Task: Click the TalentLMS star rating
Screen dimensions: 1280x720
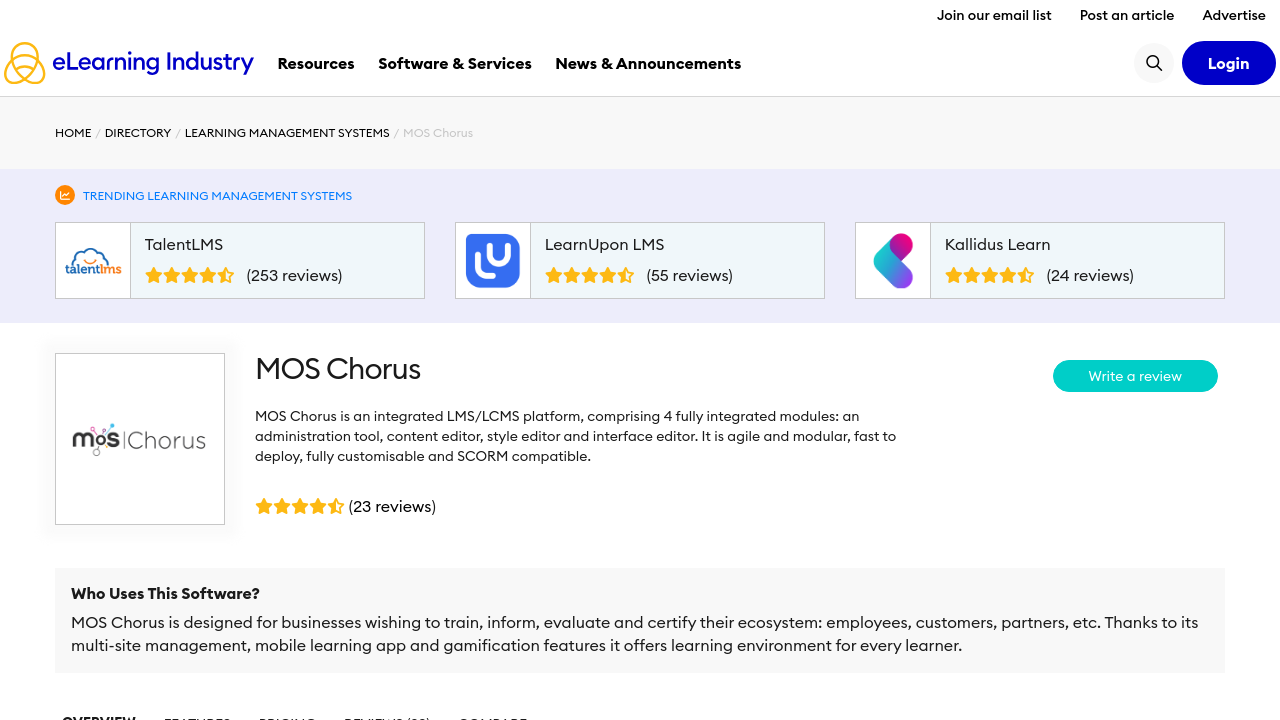Action: point(190,275)
